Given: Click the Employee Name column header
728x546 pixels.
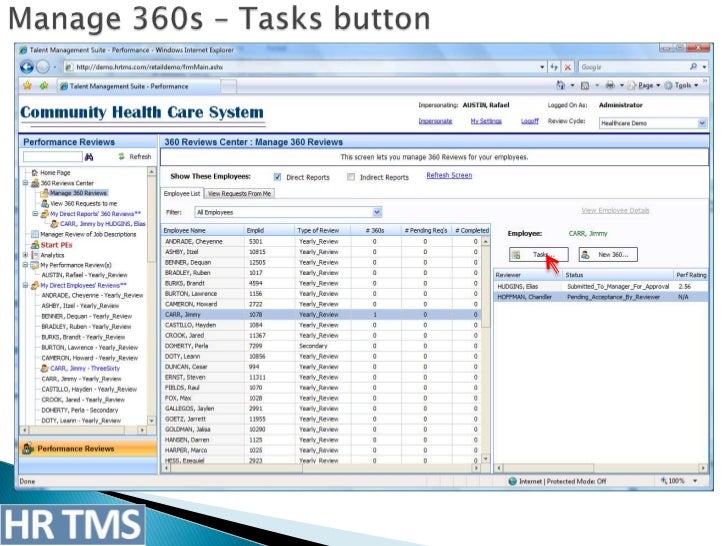Looking at the screenshot, I should [x=203, y=230].
